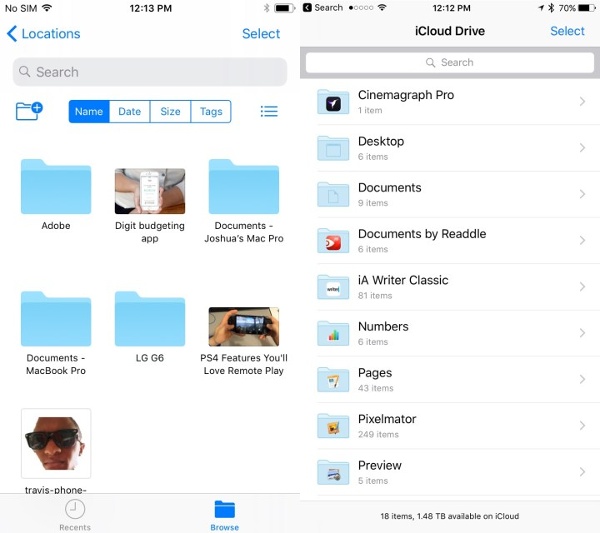Open the LG G6 folder
Screen dimensions: 600x533
(x=150, y=319)
